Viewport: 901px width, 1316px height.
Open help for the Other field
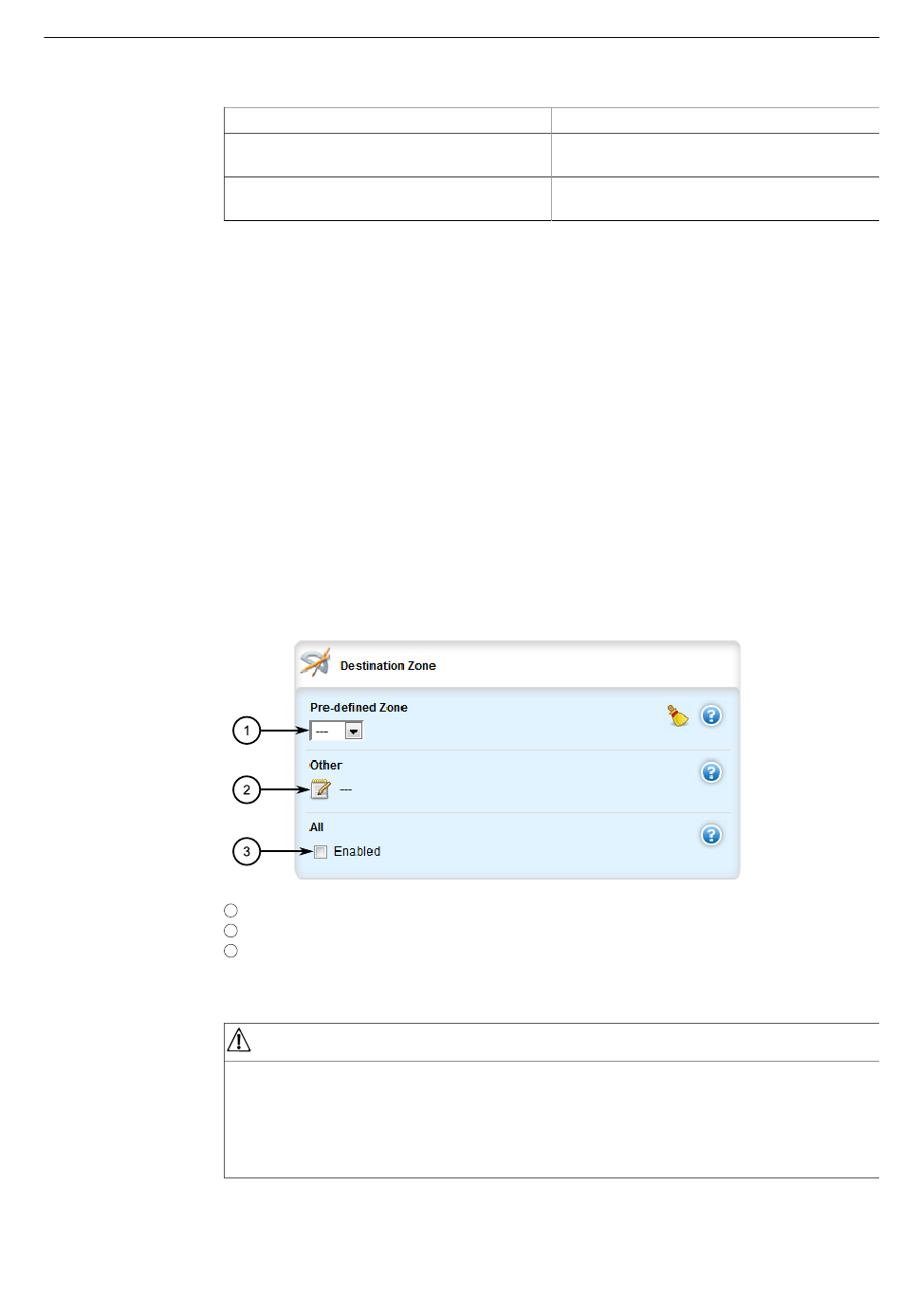click(711, 772)
